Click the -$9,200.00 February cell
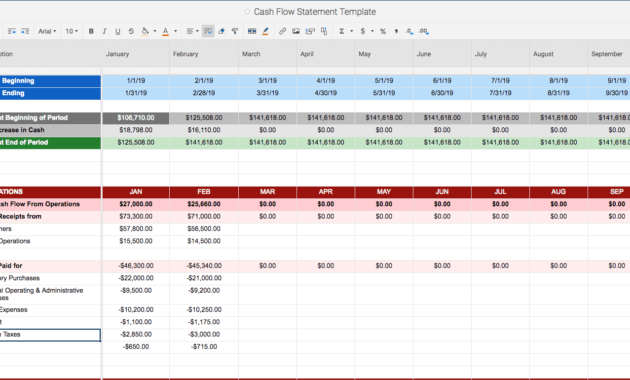This screenshot has height=380, width=630. pos(204,294)
